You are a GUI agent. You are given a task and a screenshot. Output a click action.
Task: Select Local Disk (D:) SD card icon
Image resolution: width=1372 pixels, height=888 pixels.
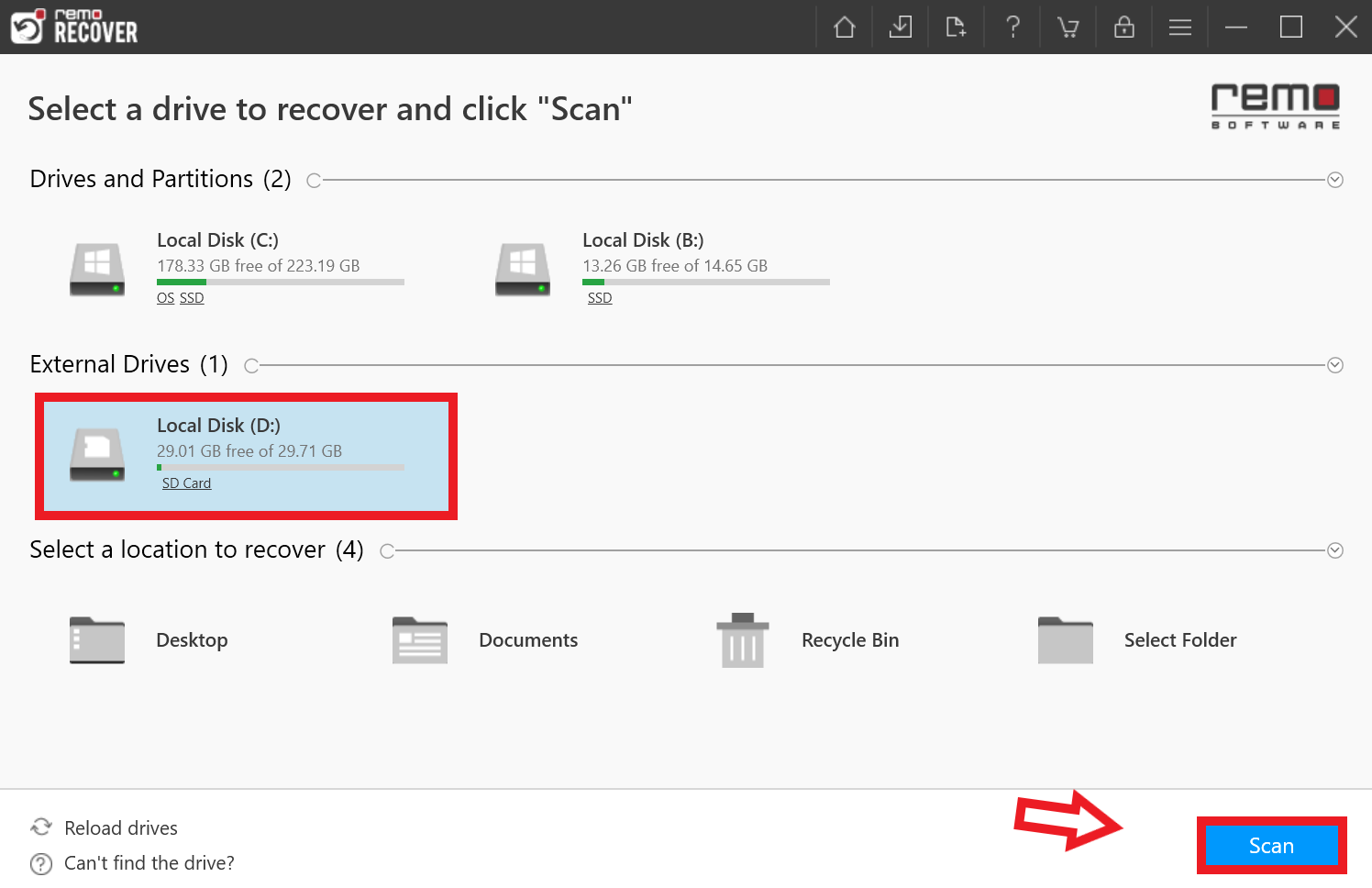[x=97, y=454]
